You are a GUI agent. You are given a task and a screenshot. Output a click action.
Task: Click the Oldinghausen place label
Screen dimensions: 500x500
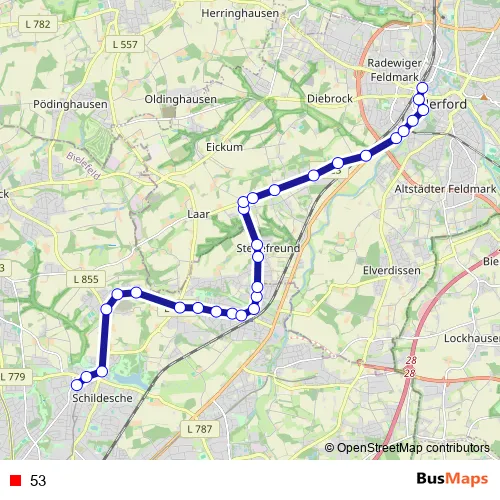181,99
